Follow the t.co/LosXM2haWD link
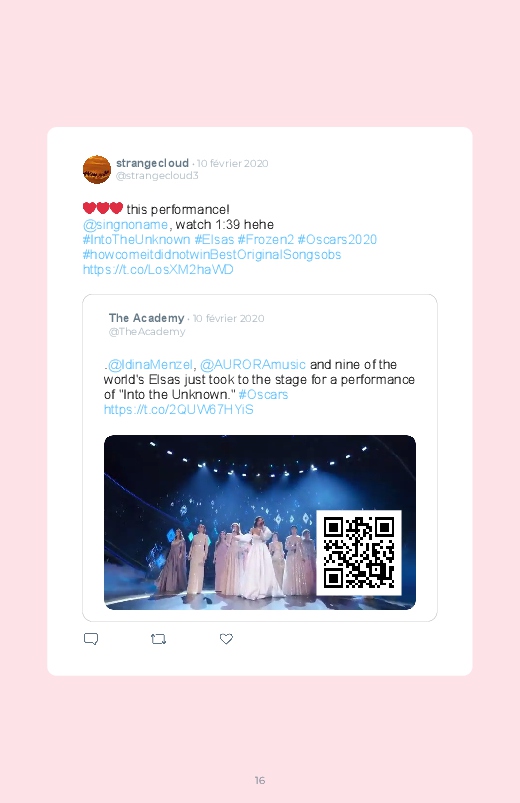This screenshot has height=803, width=520. (x=158, y=269)
